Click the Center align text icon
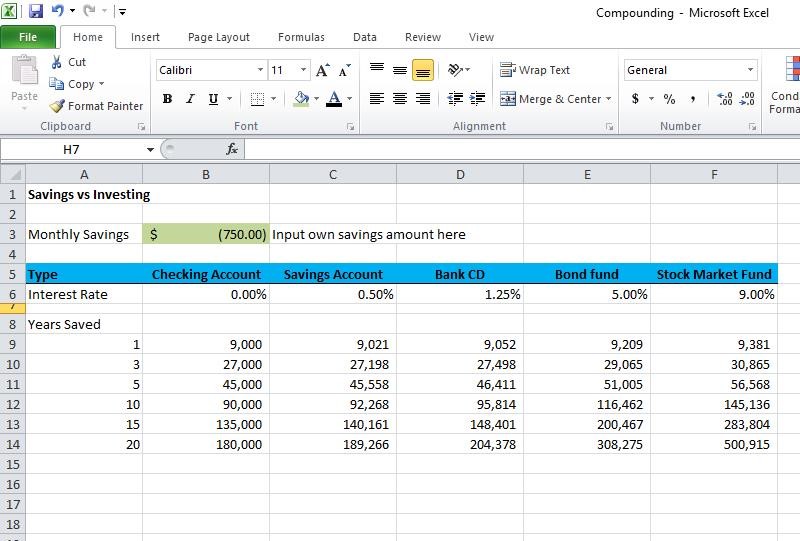800x541 pixels. tap(400, 99)
